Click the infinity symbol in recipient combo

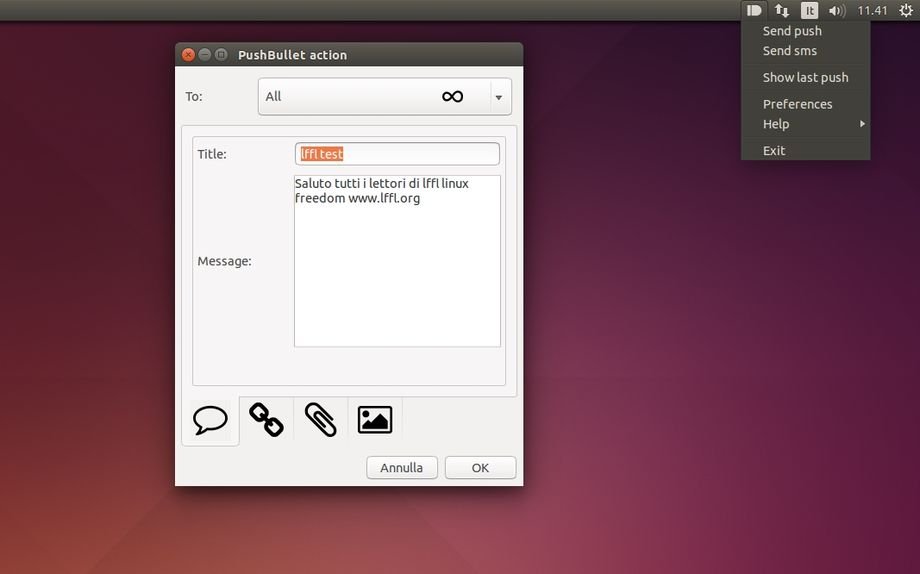pos(452,97)
